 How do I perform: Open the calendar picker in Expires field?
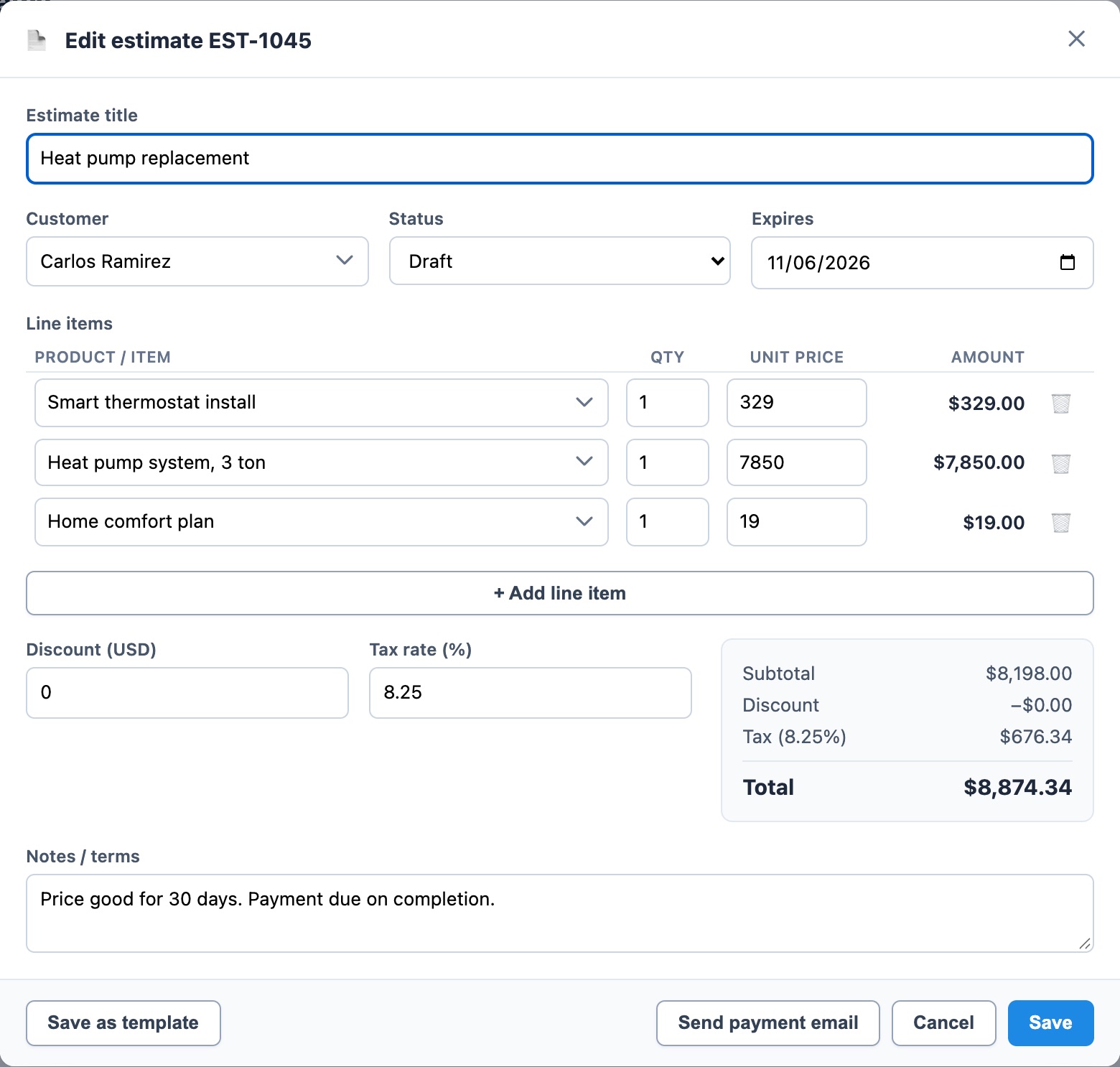click(x=1068, y=263)
